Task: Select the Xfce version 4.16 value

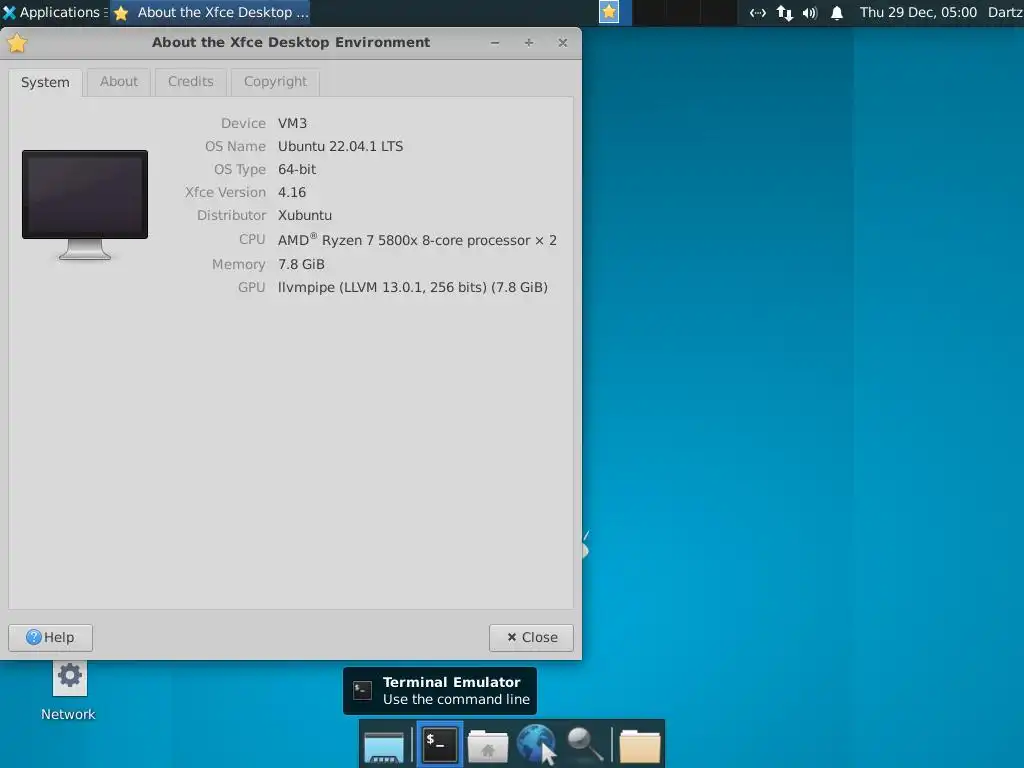Action: point(291,192)
